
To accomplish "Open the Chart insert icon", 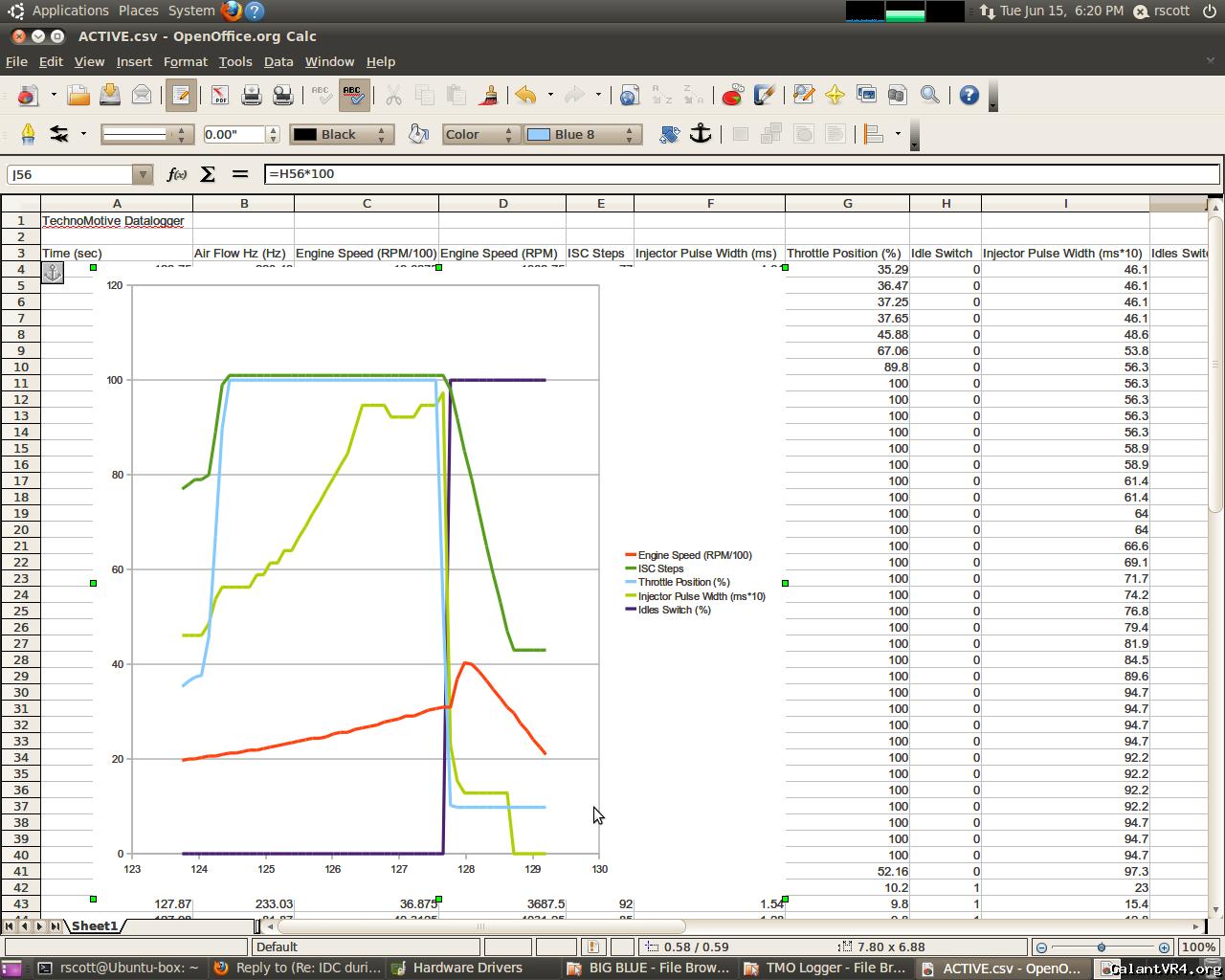I will point(732,95).
